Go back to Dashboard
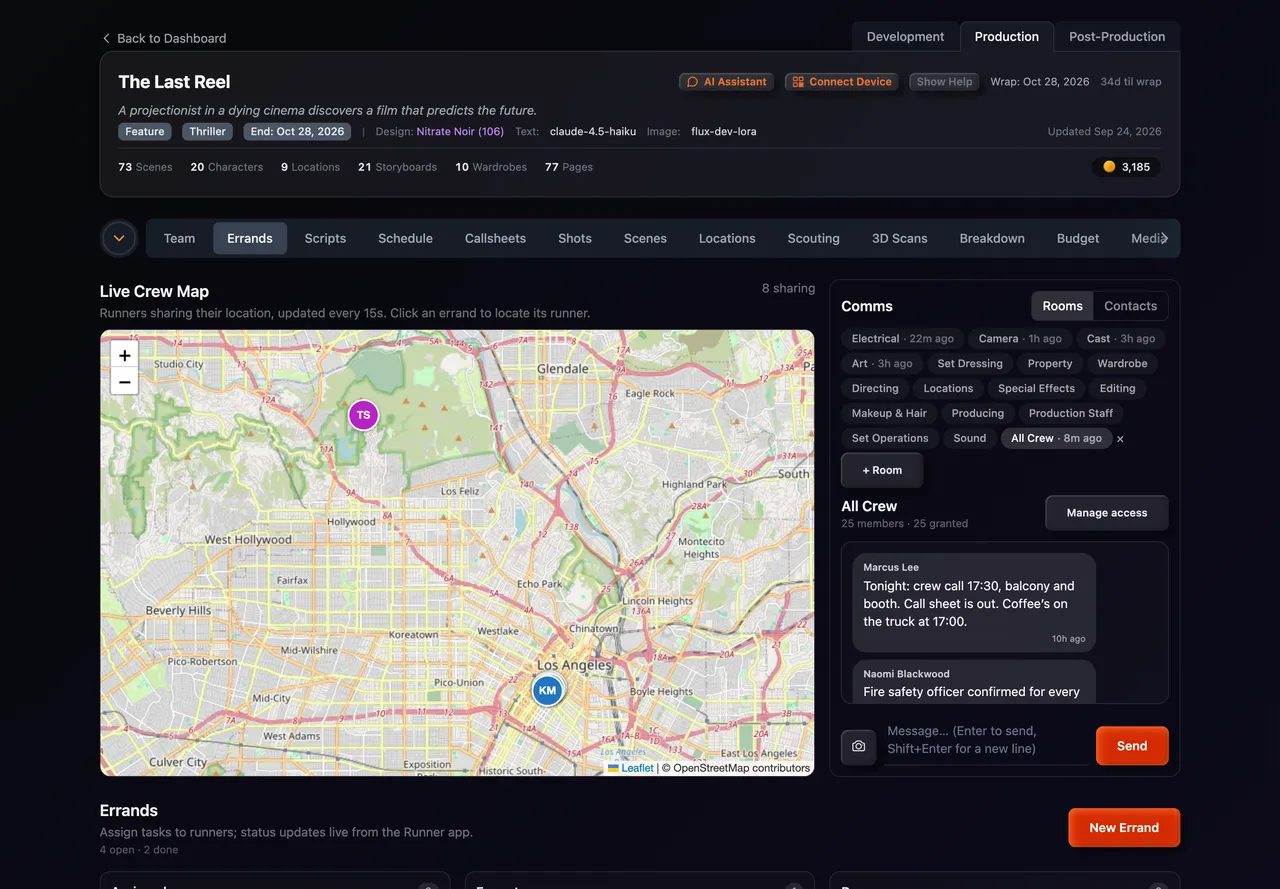The image size is (1280, 889). pos(164,38)
